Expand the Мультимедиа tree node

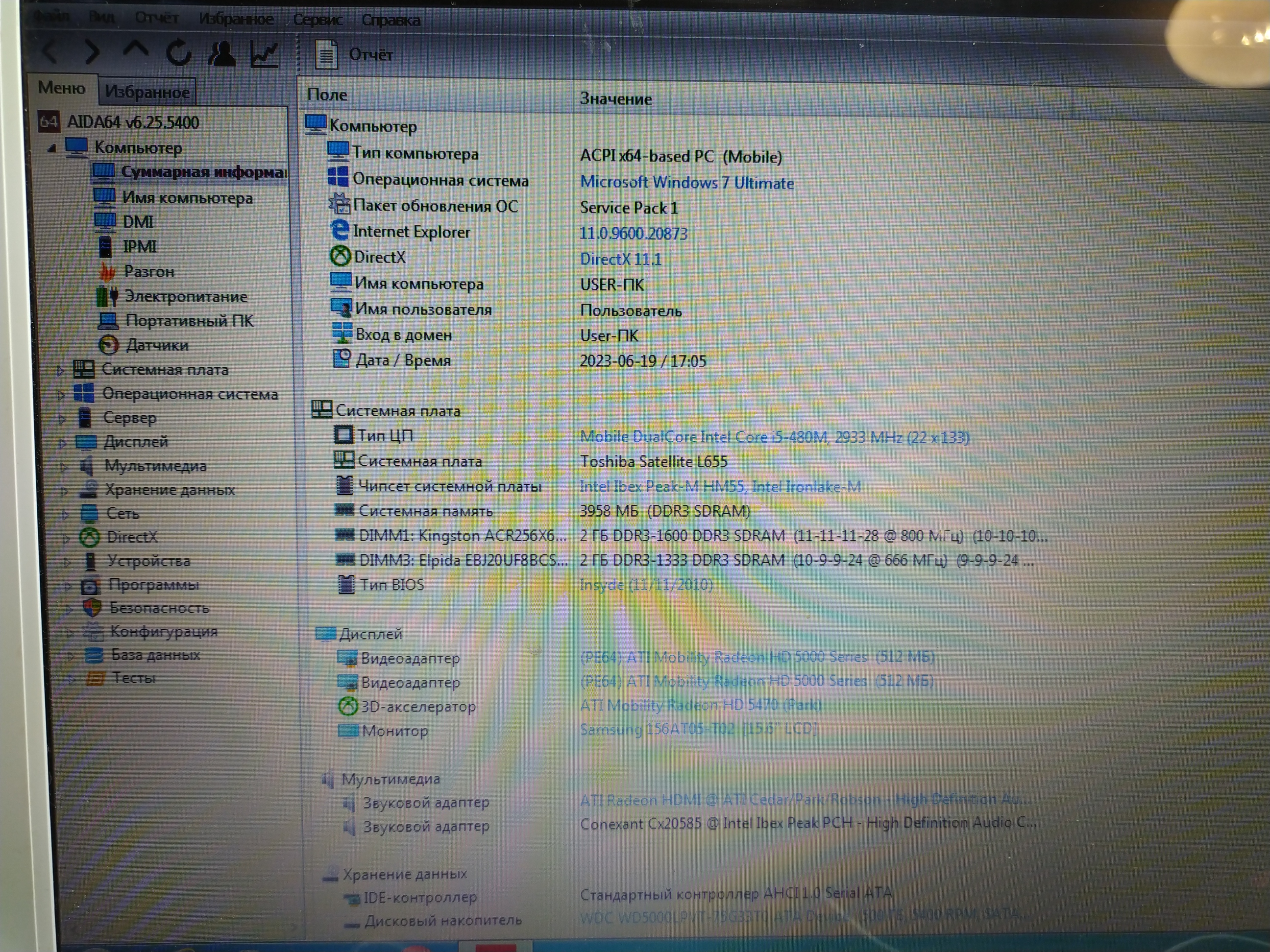click(64, 467)
